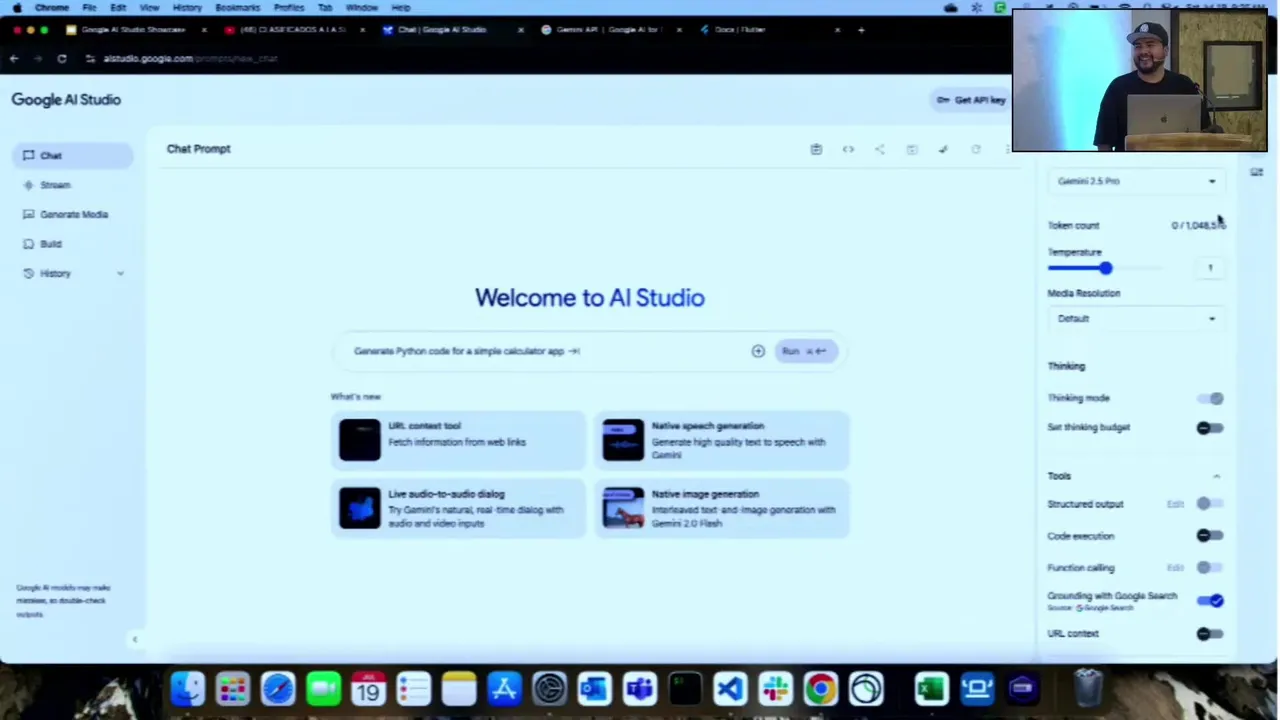Image resolution: width=1280 pixels, height=720 pixels.
Task: Toggle Structured output switch
Action: point(1210,504)
